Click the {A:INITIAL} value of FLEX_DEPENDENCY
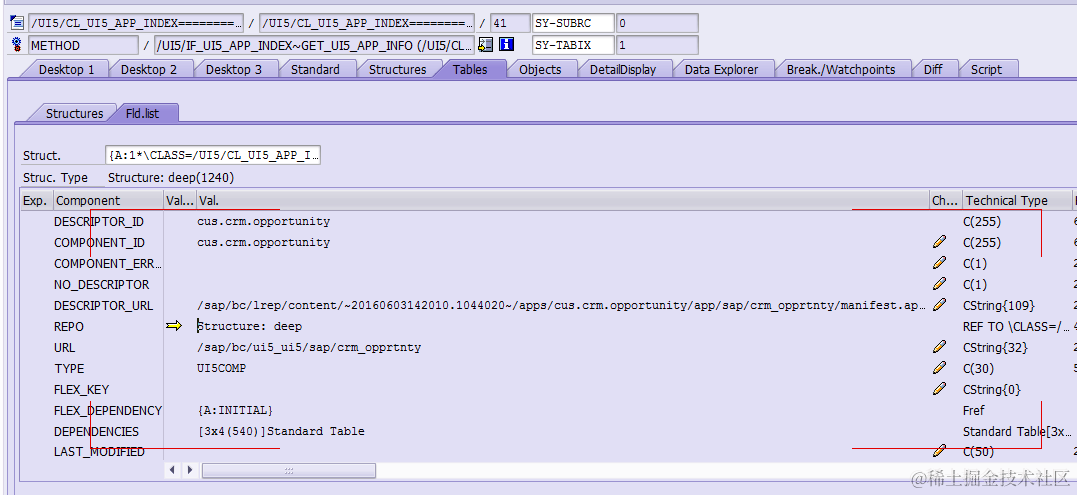This screenshot has width=1077, height=495. point(235,410)
